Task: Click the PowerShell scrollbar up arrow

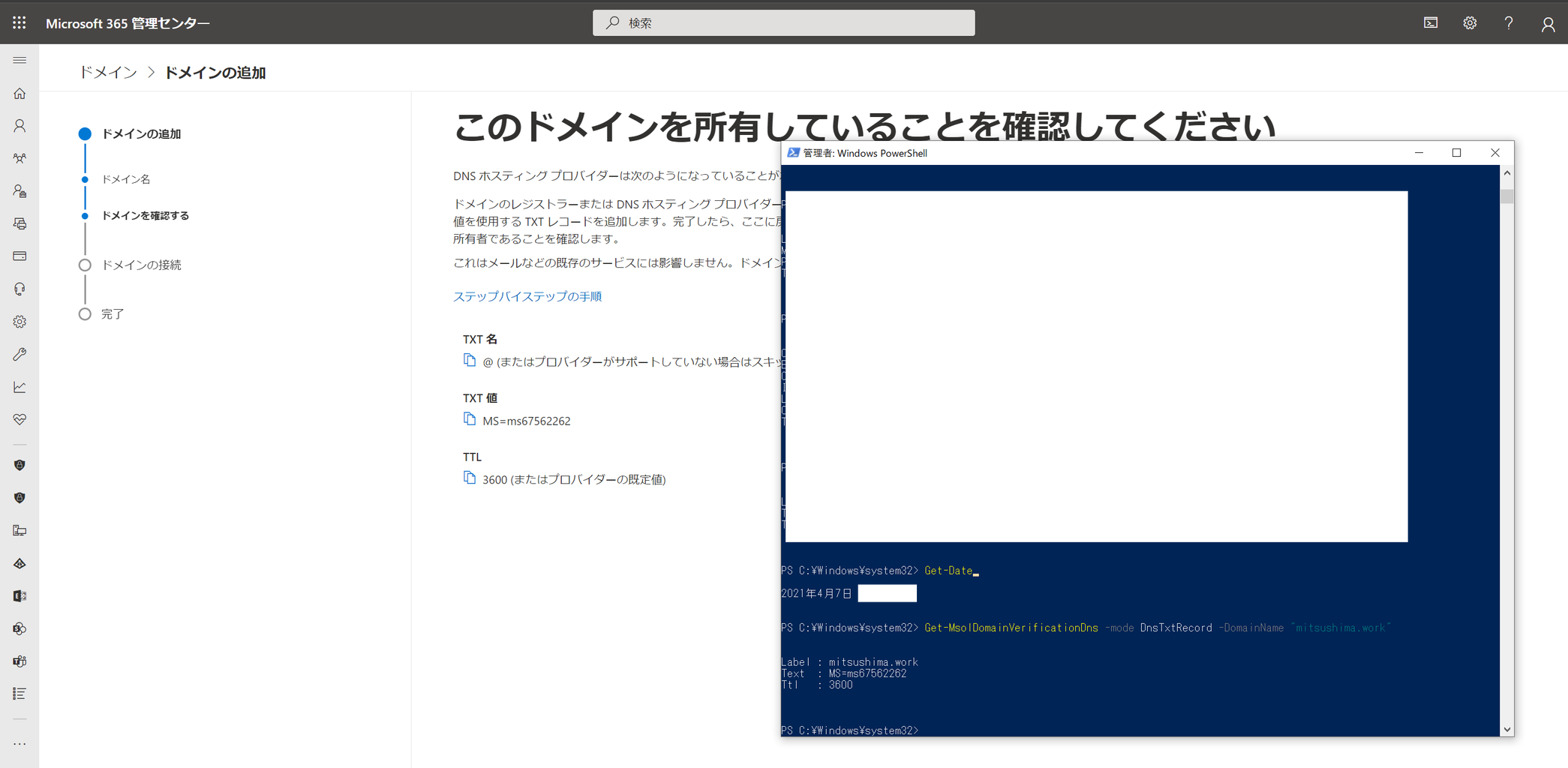Action: point(1507,173)
